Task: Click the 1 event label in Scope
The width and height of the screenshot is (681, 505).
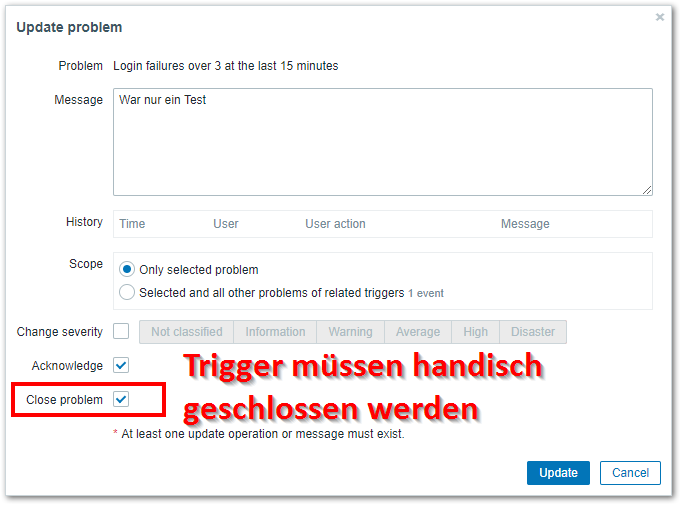Action: click(426, 294)
